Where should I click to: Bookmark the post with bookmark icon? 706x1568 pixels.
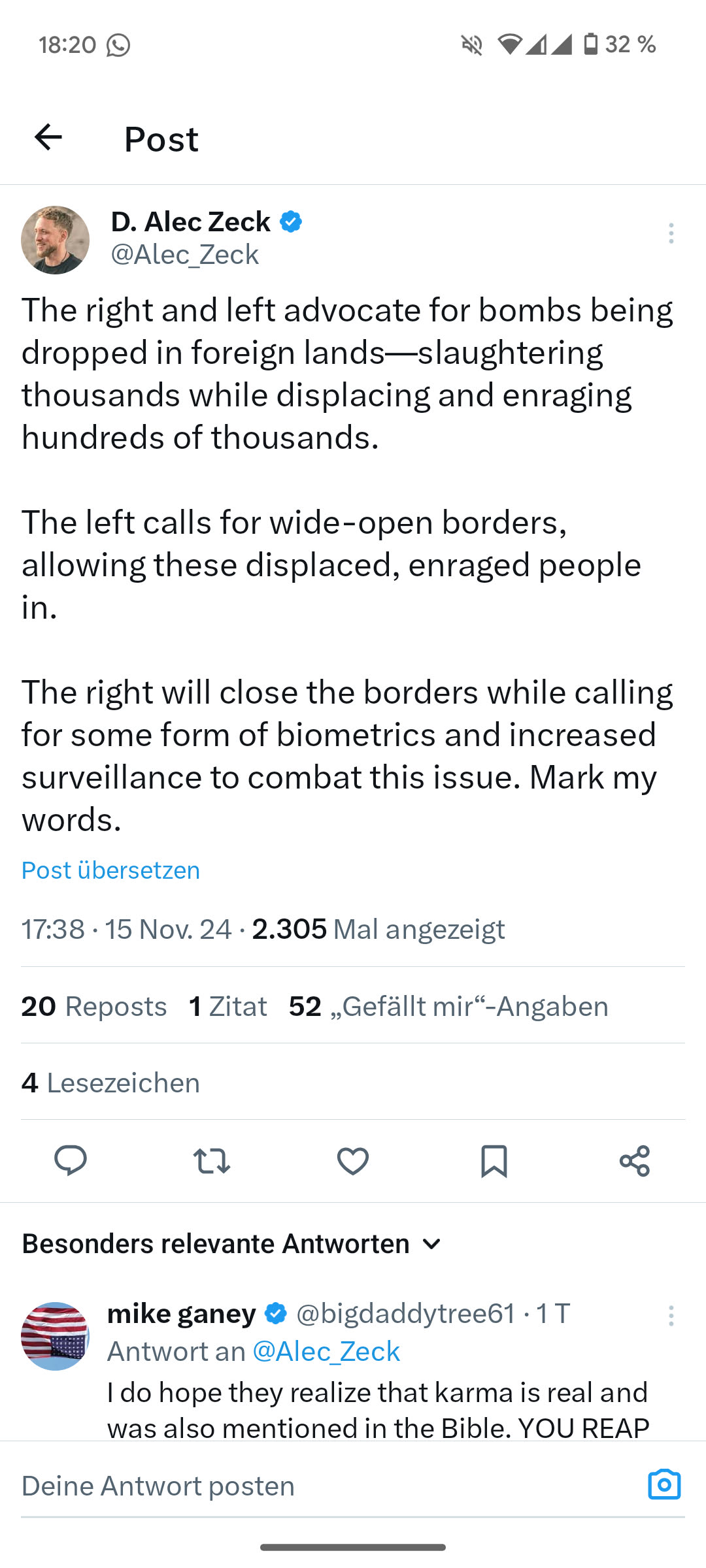pyautogui.click(x=494, y=1161)
